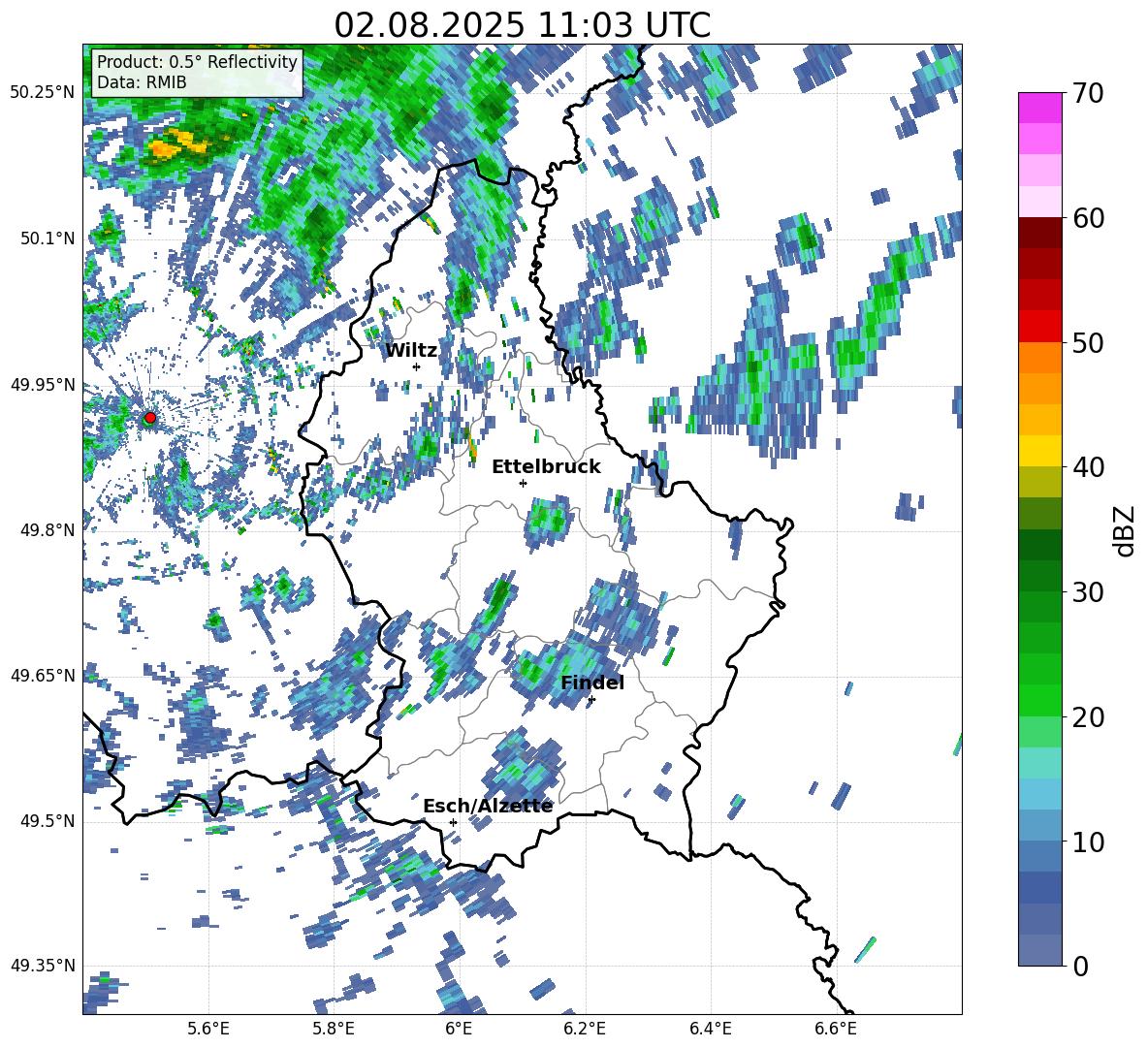This screenshot has height=1048, width=1148.
Task: Click the red radar site marker
Action: pos(149,418)
